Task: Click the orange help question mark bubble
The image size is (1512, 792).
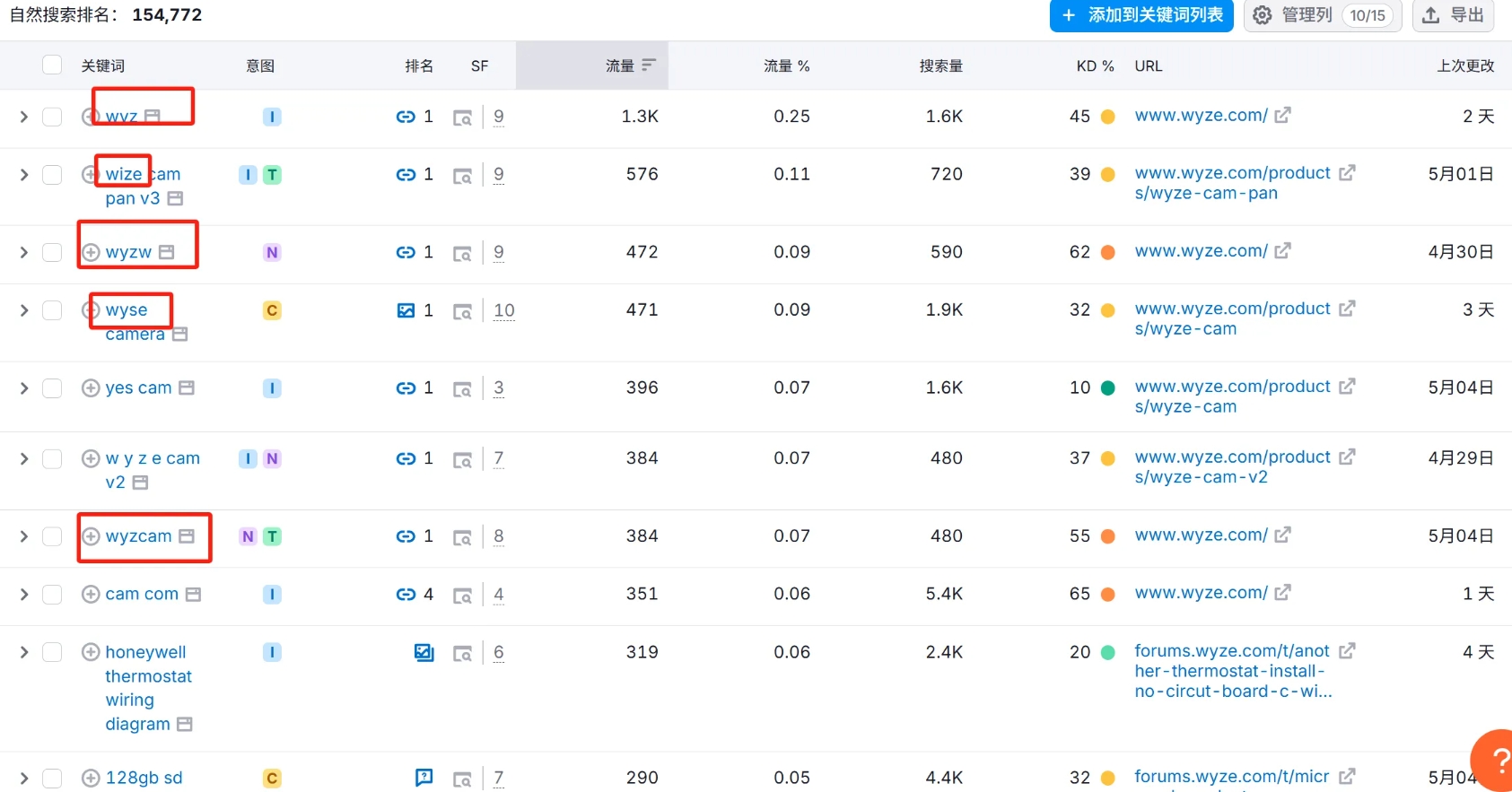Action: click(1494, 761)
